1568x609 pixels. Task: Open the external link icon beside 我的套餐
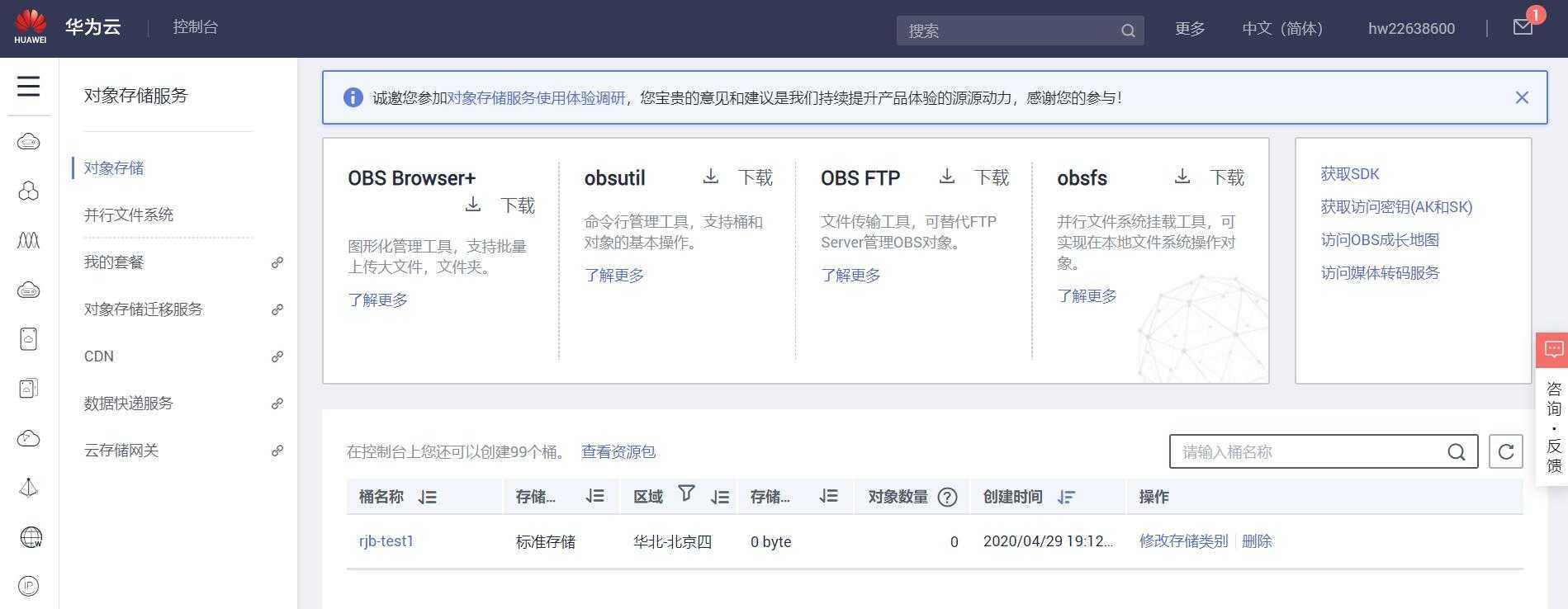coord(277,262)
